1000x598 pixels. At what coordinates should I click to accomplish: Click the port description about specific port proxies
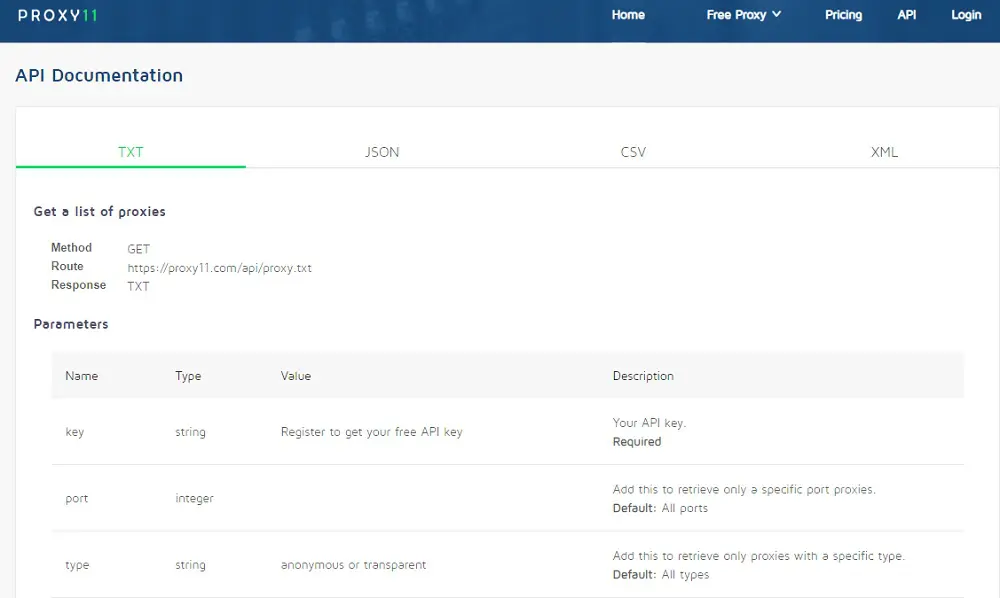(744, 489)
